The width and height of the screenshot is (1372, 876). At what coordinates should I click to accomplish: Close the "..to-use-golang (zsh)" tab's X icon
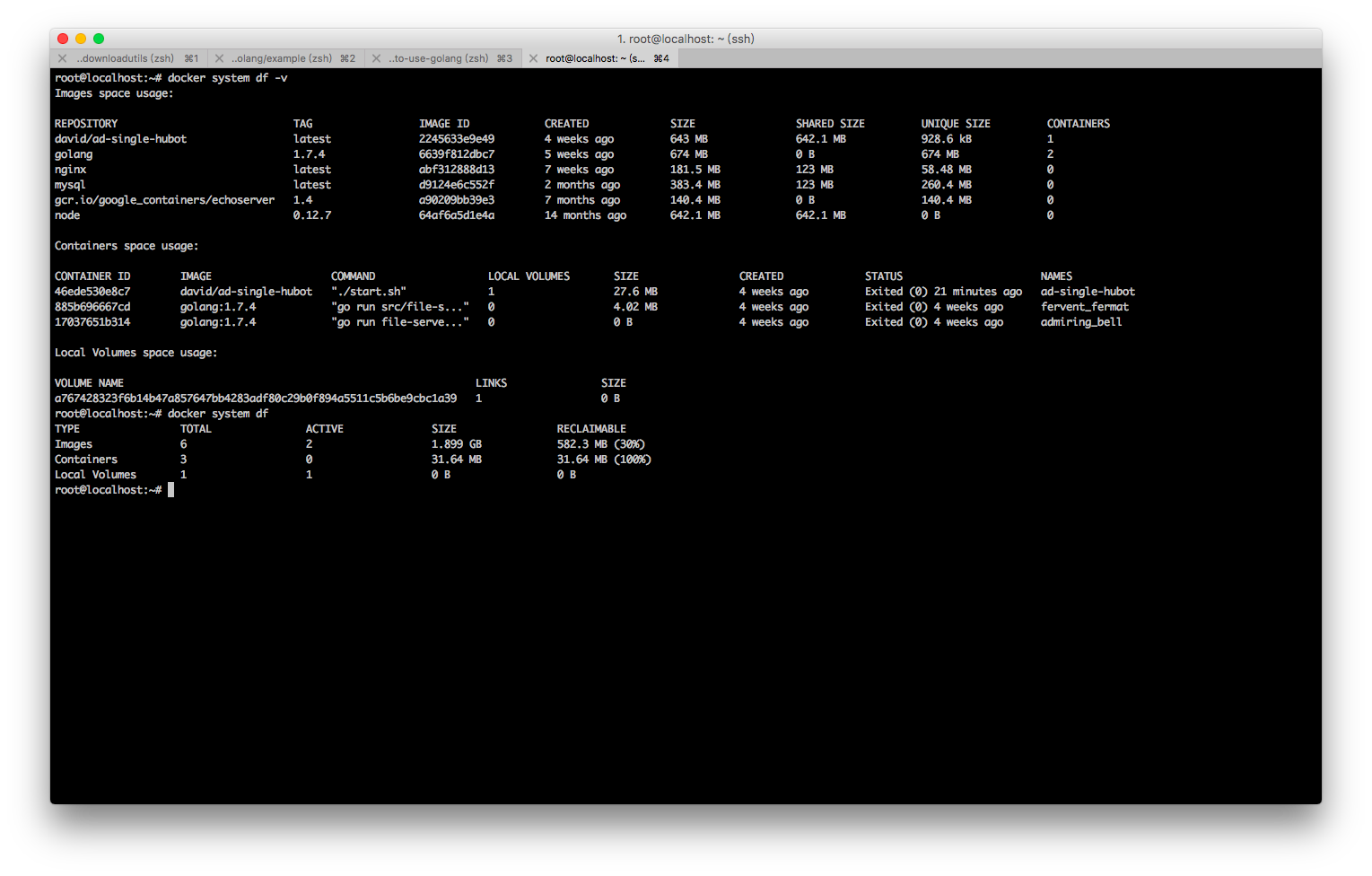coord(376,57)
